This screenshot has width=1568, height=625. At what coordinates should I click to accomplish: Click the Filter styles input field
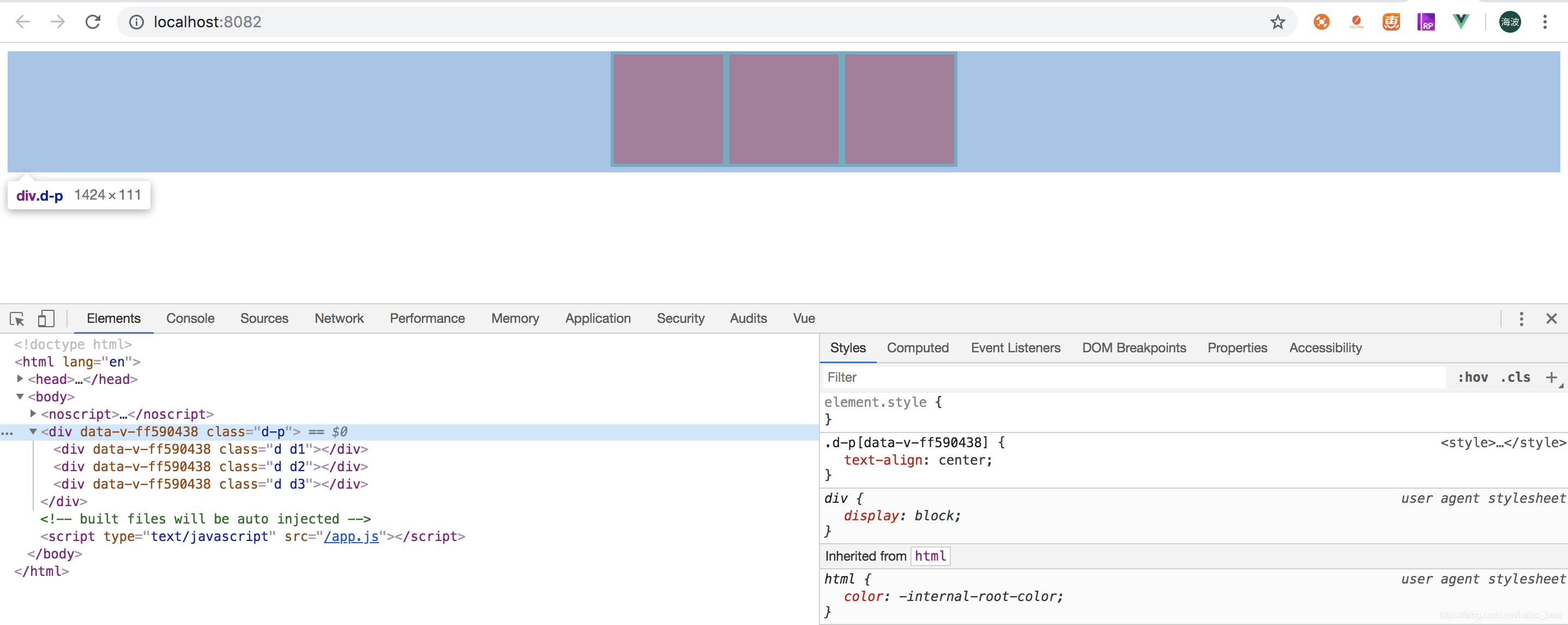coord(1135,377)
